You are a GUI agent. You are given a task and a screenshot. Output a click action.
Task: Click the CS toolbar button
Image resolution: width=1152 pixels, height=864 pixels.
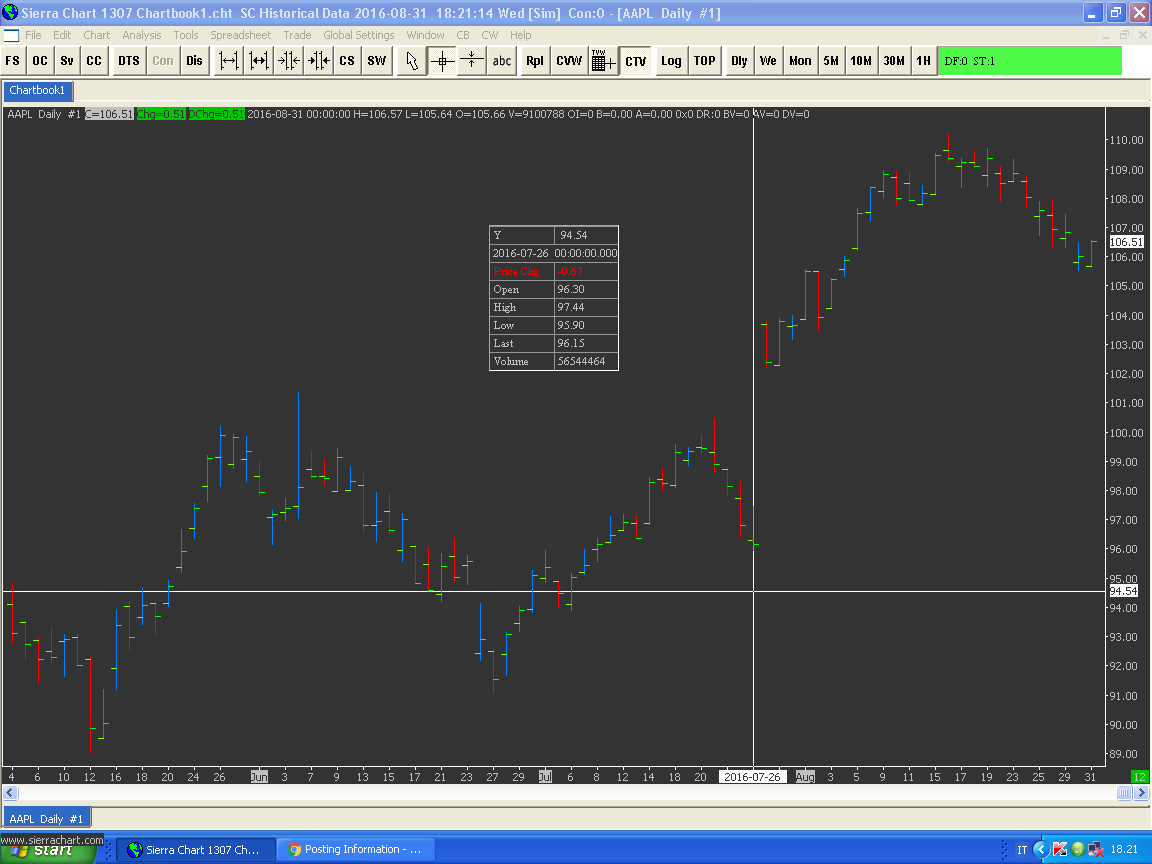coord(347,61)
